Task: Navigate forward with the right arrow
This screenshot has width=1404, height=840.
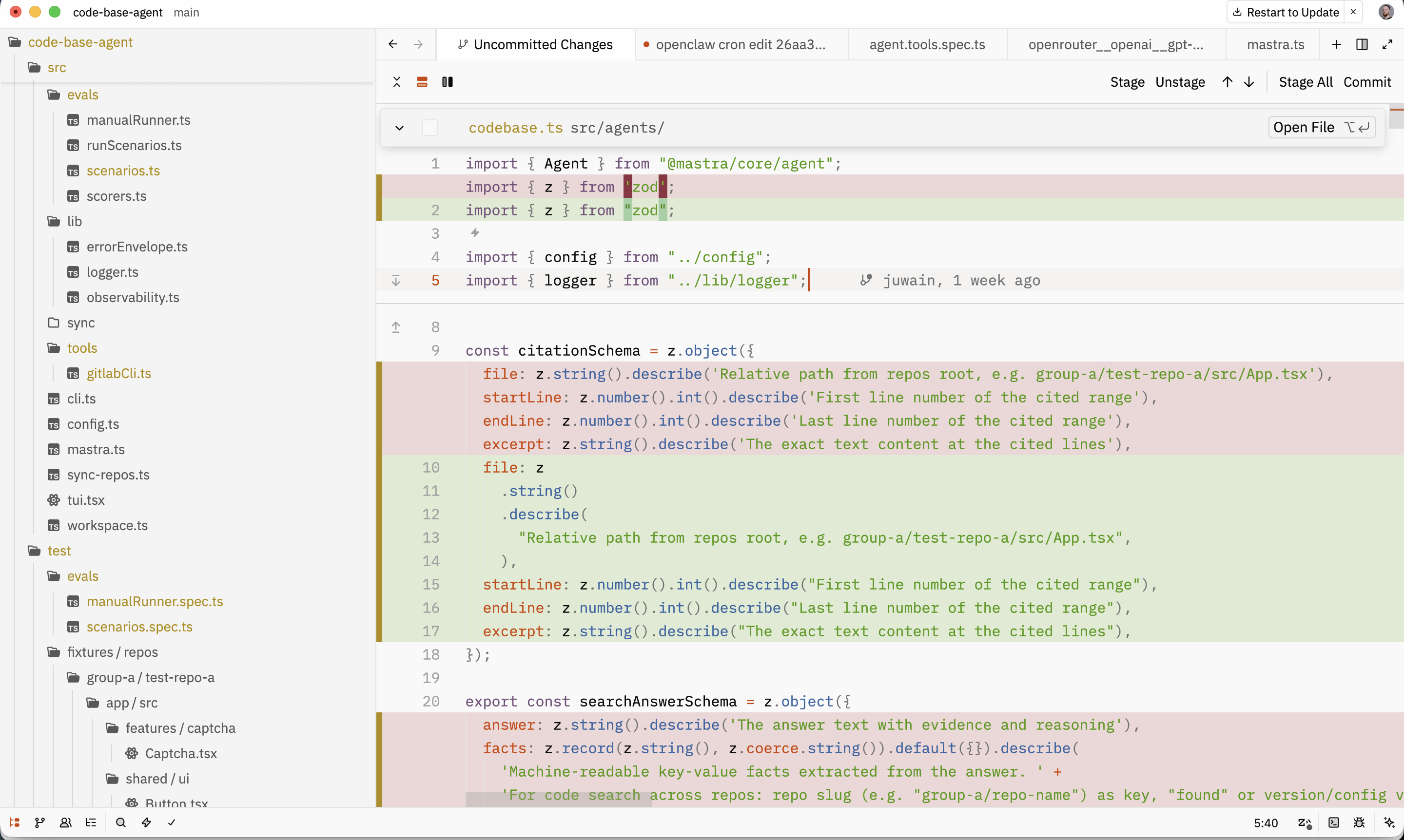Action: tap(419, 44)
